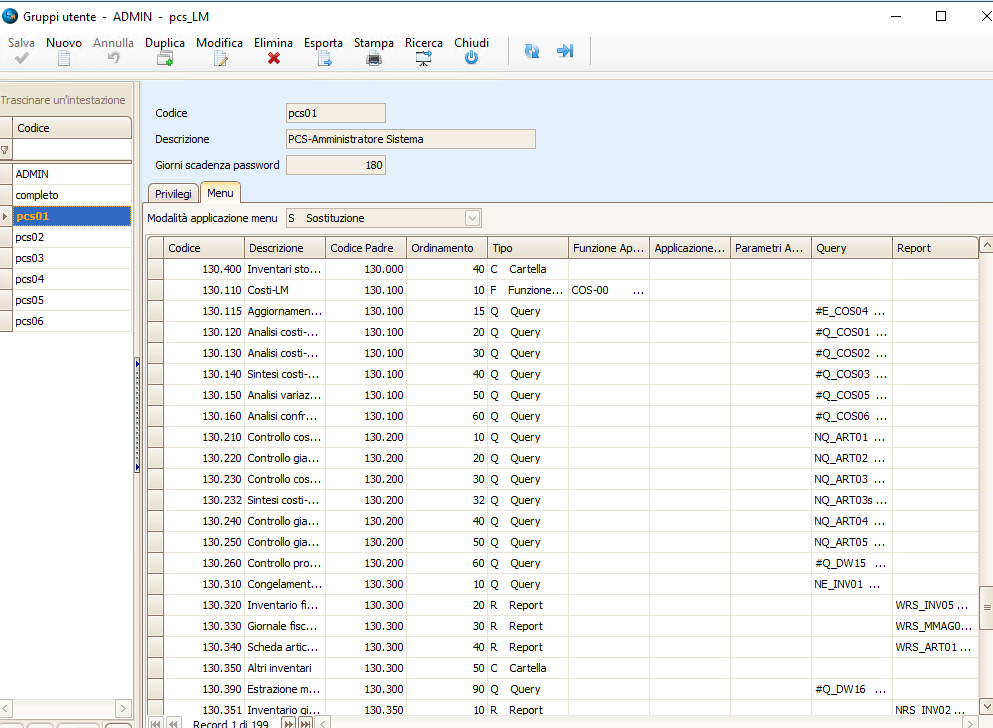Open the ellipsis beside #Q_COS01 query
This screenshot has height=728, width=993.
point(882,332)
